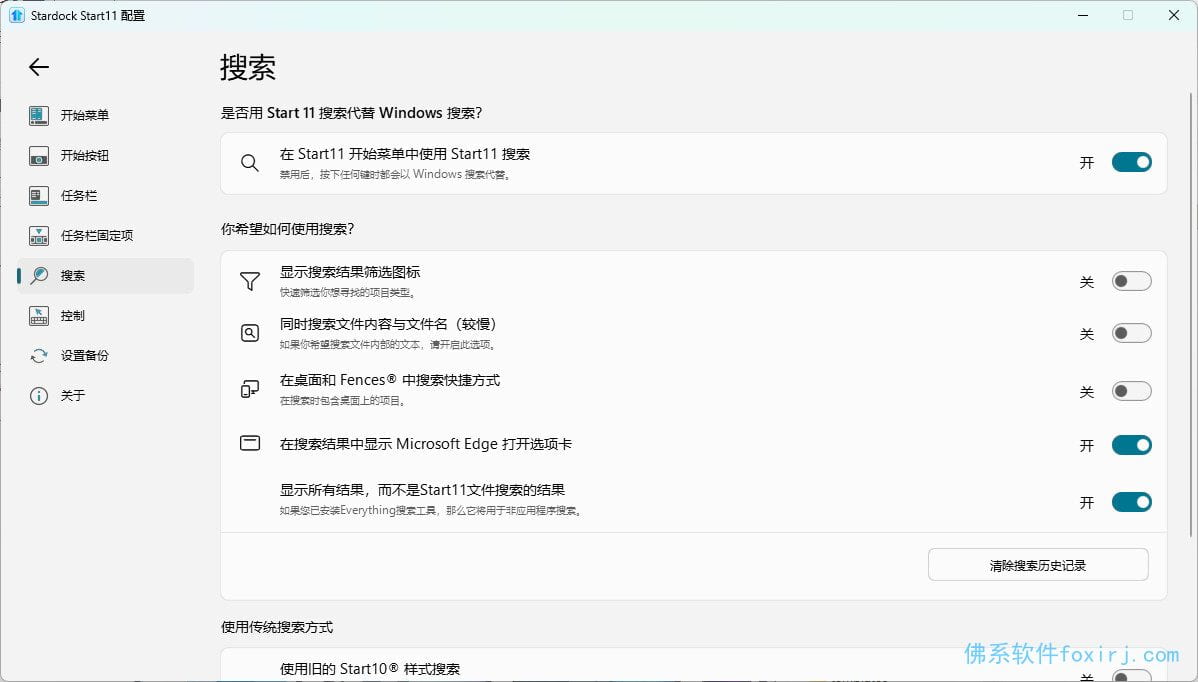Open the 开始菜单 settings page
Image resolution: width=1198 pixels, height=682 pixels.
(x=105, y=115)
